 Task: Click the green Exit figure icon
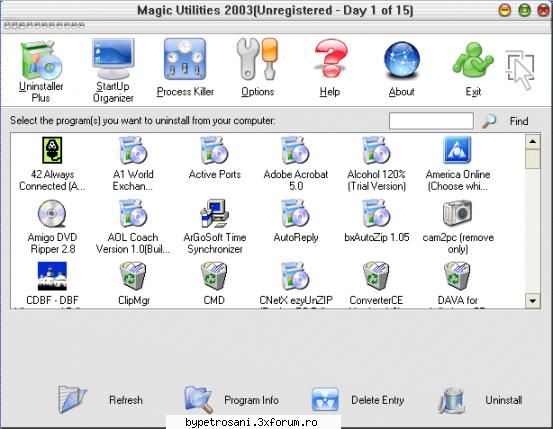coord(472,60)
